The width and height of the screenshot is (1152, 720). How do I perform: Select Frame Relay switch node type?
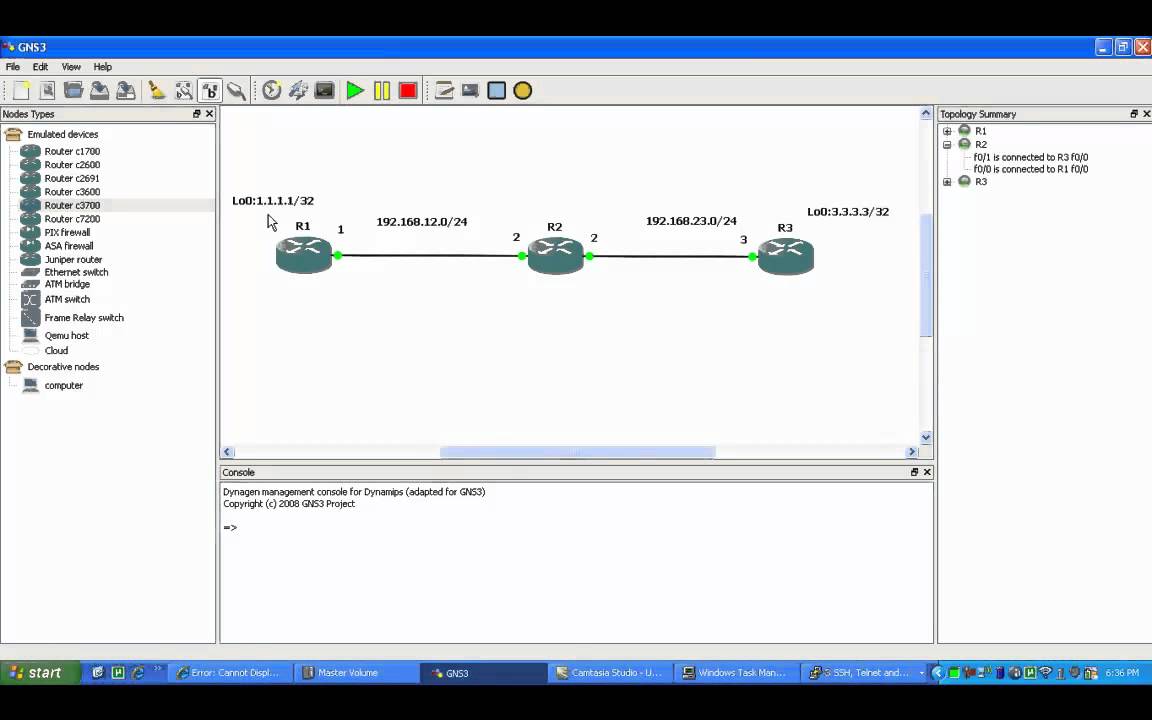tap(84, 318)
